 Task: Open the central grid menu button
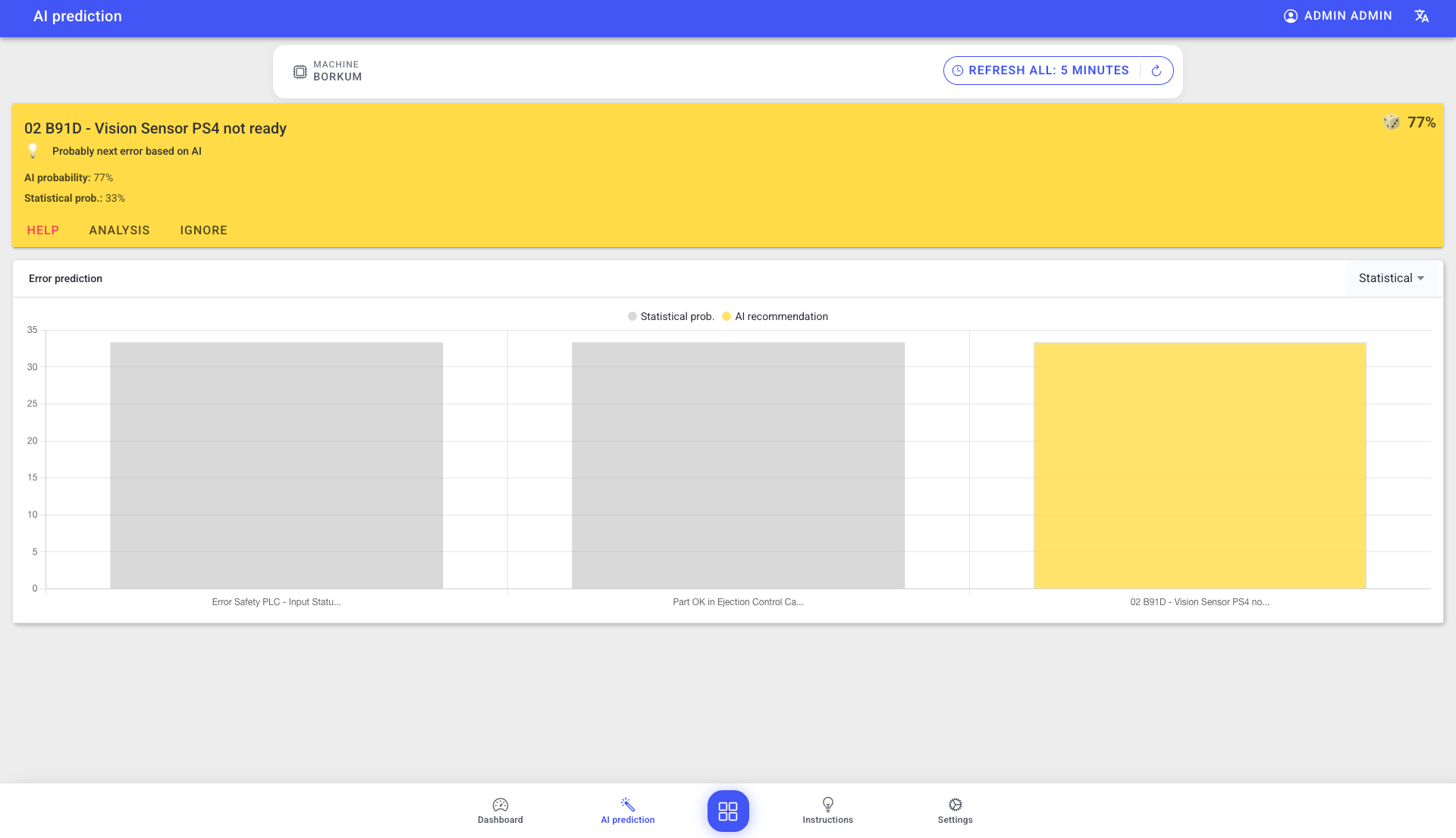point(728,811)
